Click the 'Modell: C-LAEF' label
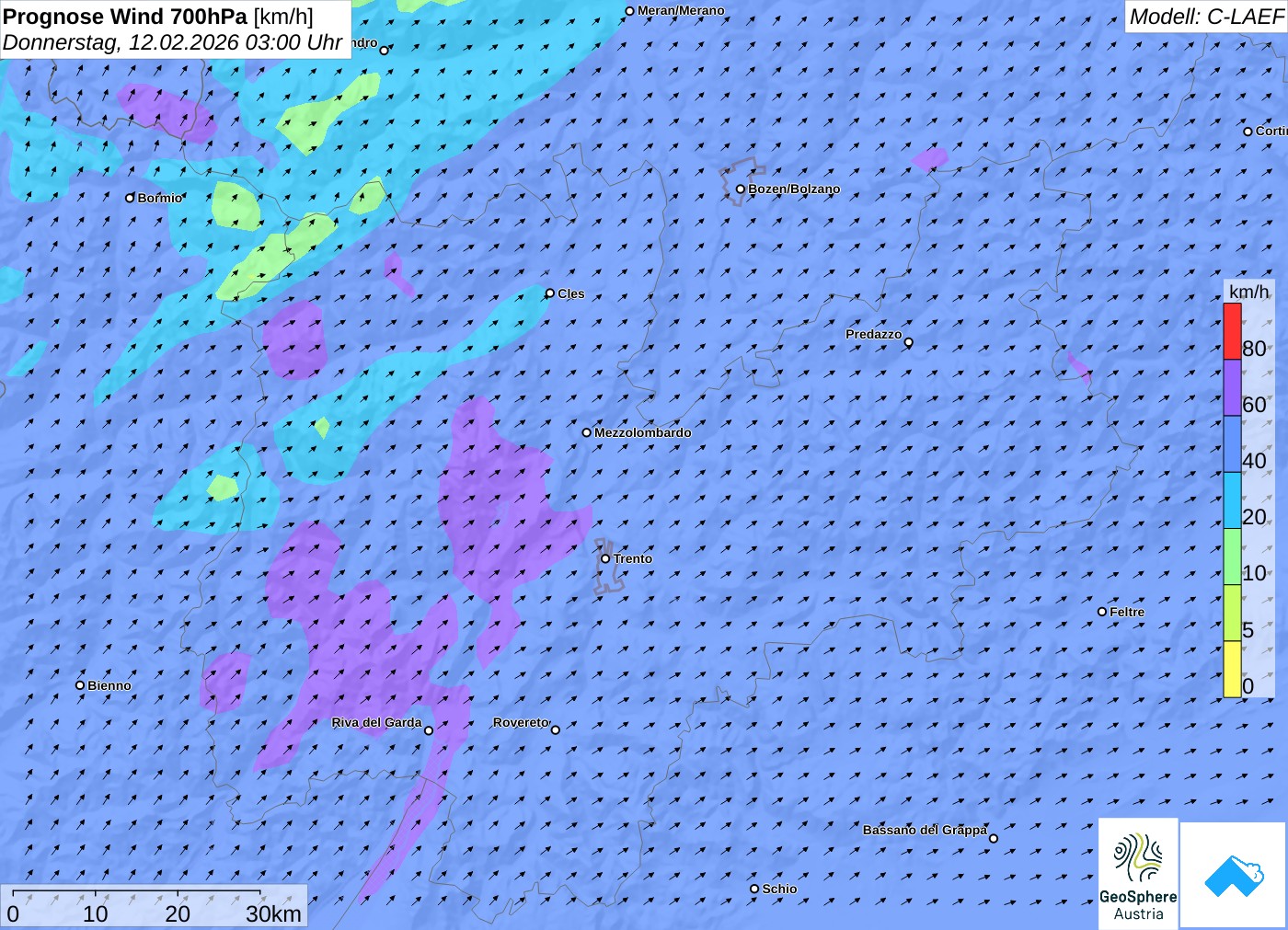The image size is (1288, 930). (1206, 17)
